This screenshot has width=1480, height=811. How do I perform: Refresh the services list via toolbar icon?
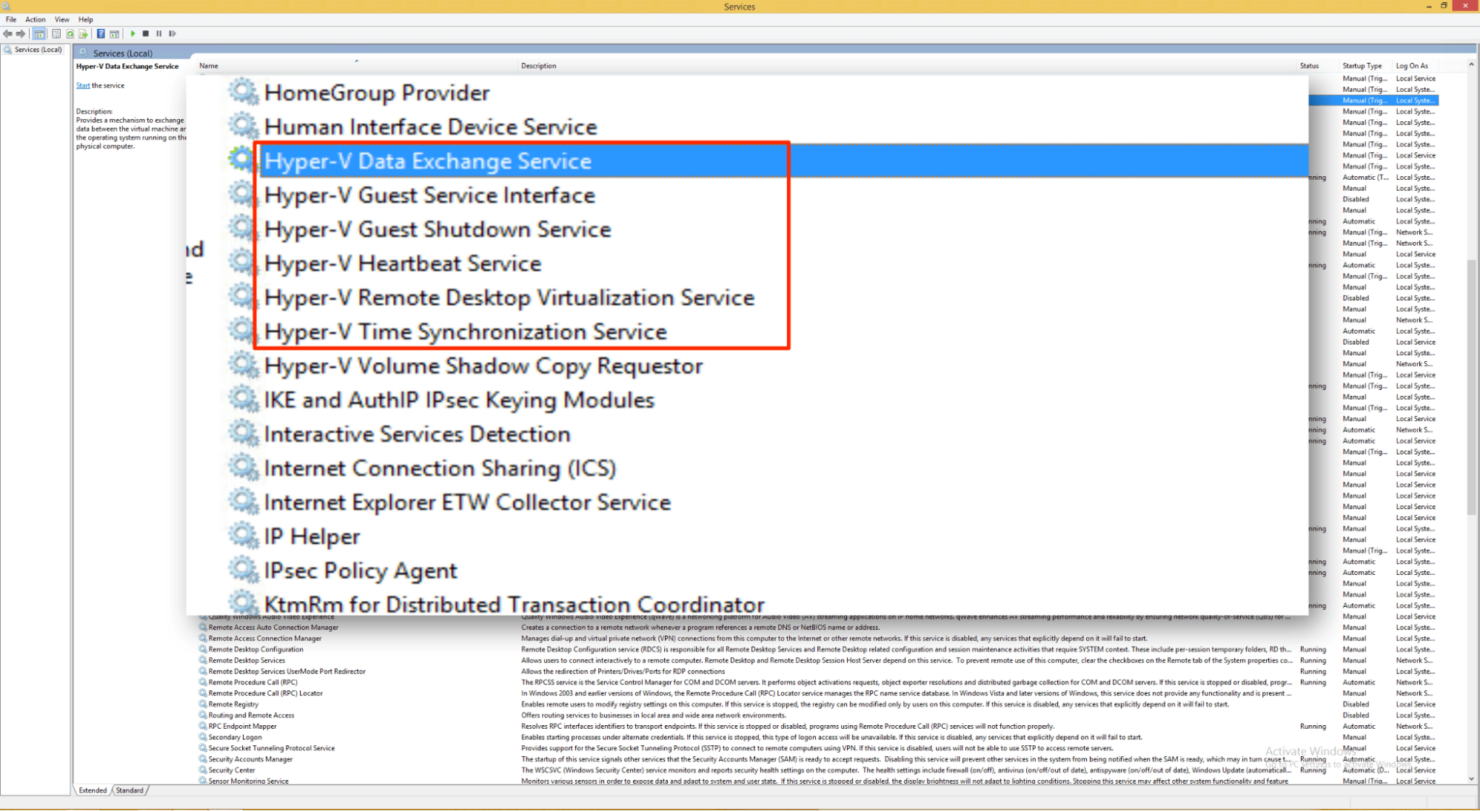point(70,33)
